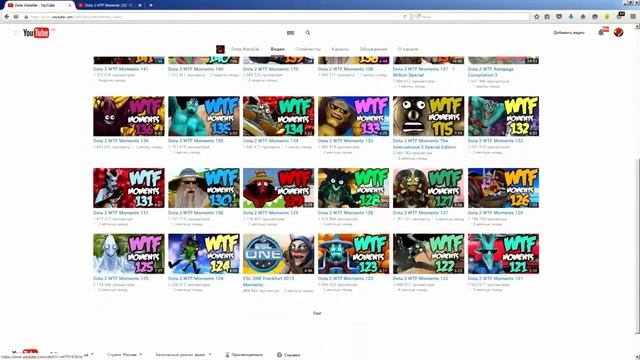Click the ESL ONE Frankfurt 2015 Moments title
Screen dimensions: 640x360
[x=269, y=281]
